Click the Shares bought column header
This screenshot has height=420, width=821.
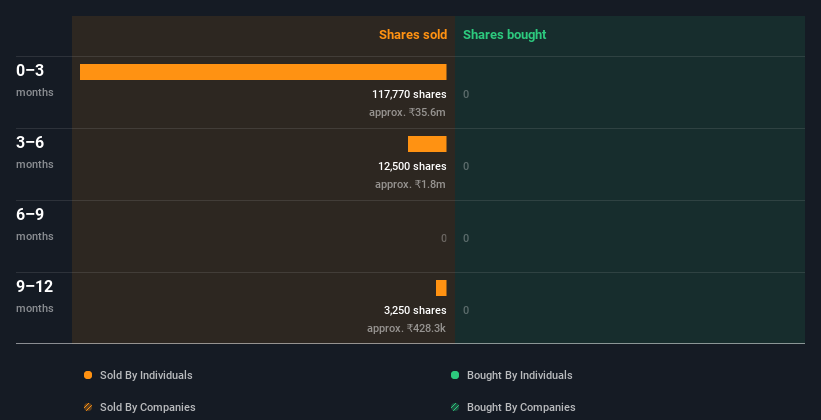(x=505, y=35)
